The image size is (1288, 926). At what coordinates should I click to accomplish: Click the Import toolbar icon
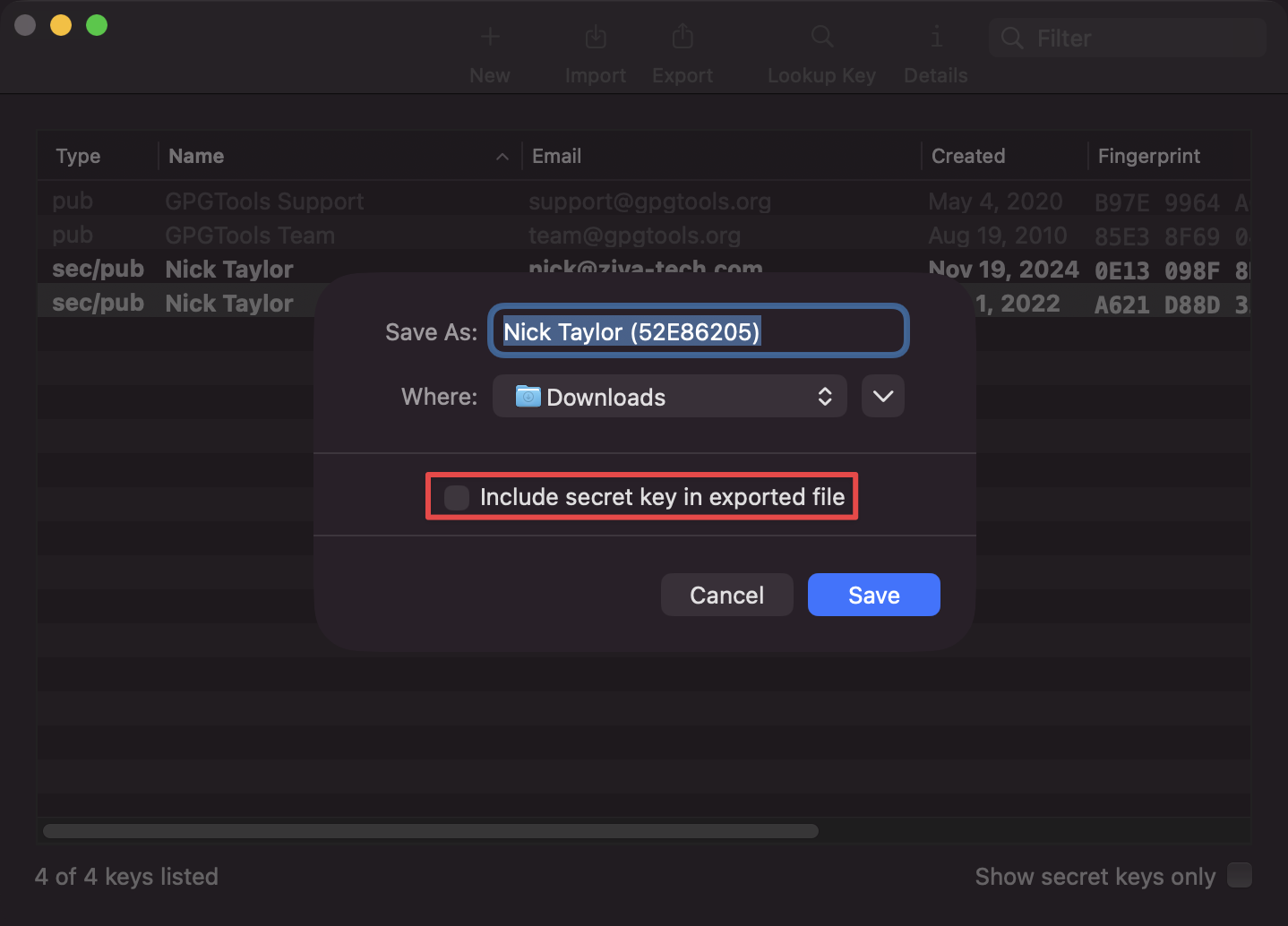596,37
